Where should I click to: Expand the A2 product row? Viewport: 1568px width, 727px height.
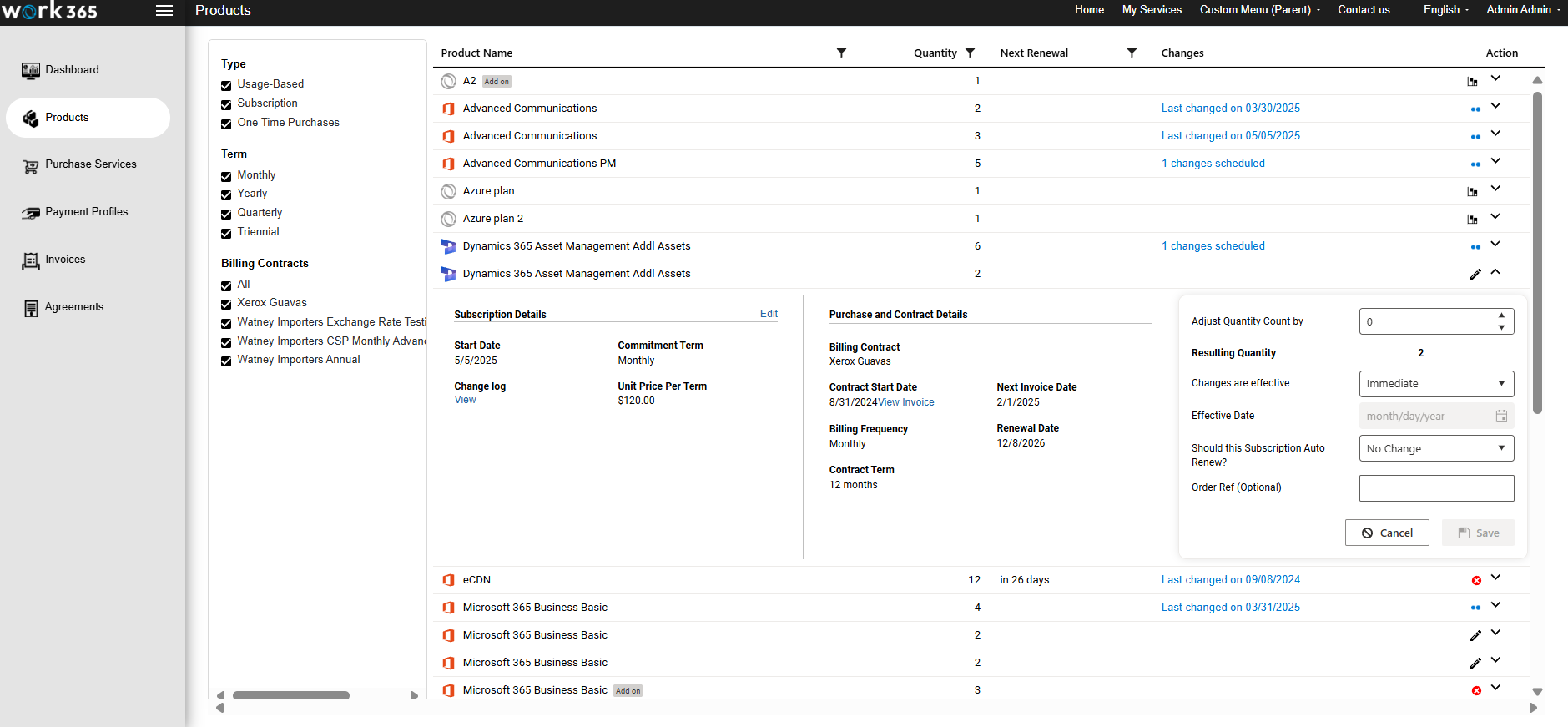coord(1495,78)
